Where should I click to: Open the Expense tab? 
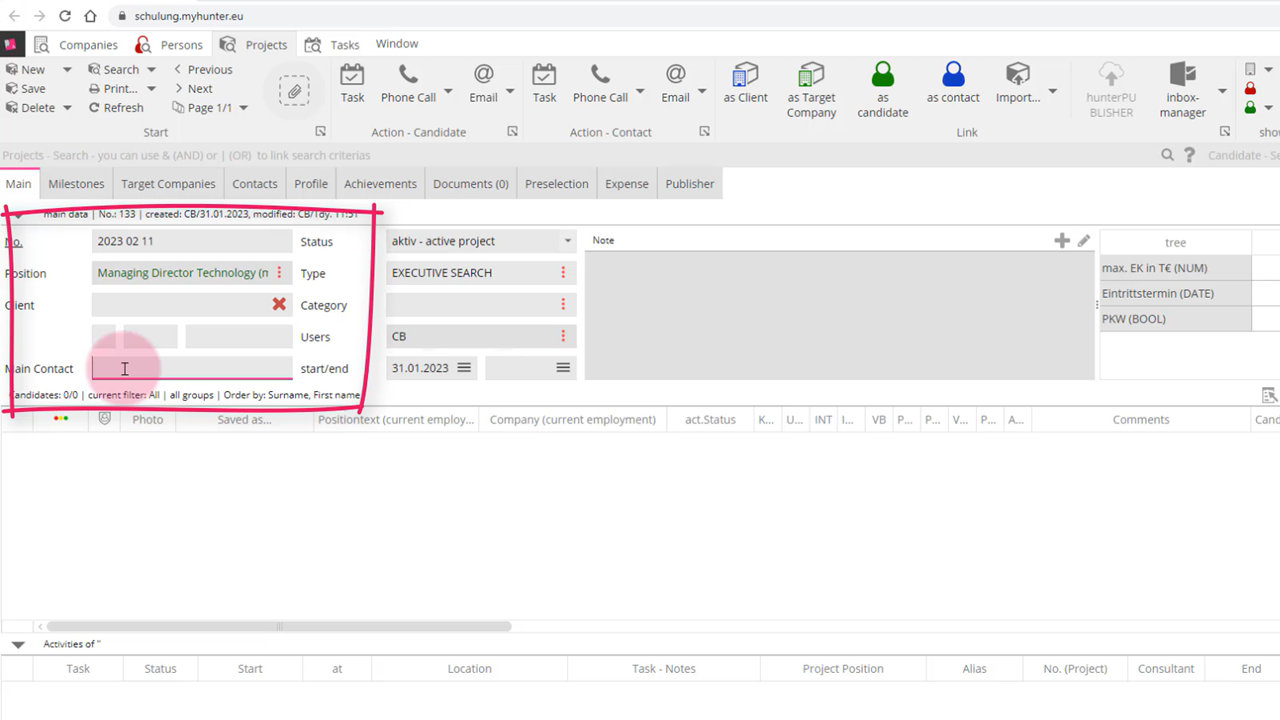click(627, 184)
